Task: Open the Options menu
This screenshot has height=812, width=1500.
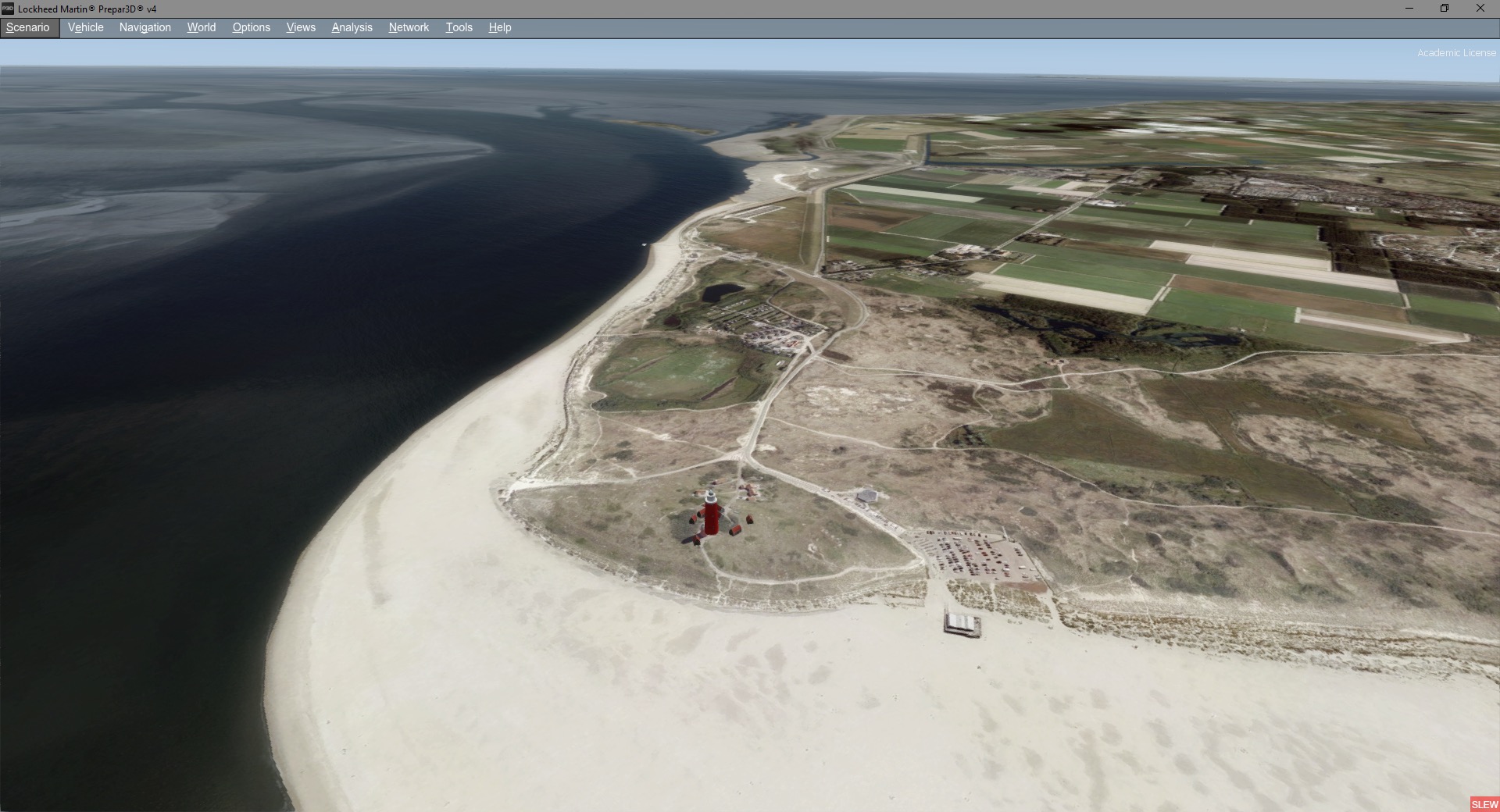Action: click(x=252, y=27)
